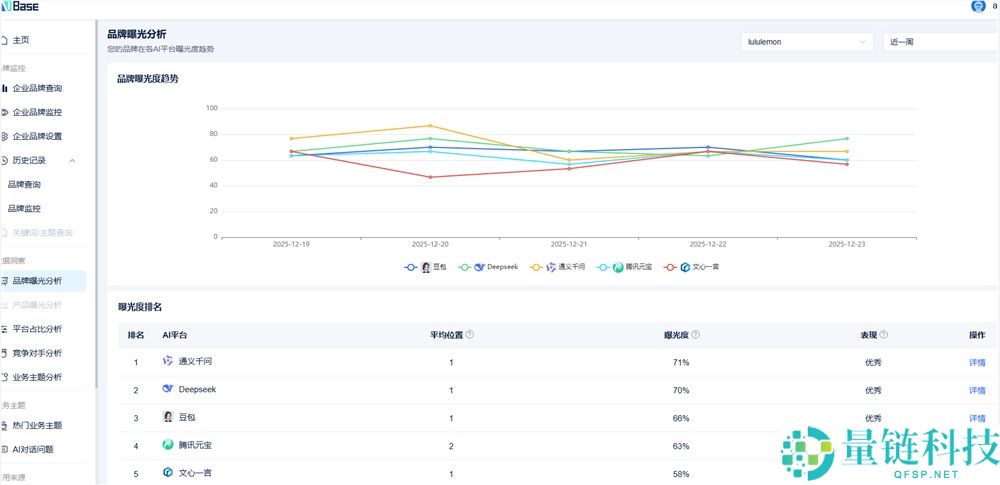1000x485 pixels.
Task: Collapse the 历史记录 sidebar section
Action: tap(73, 160)
